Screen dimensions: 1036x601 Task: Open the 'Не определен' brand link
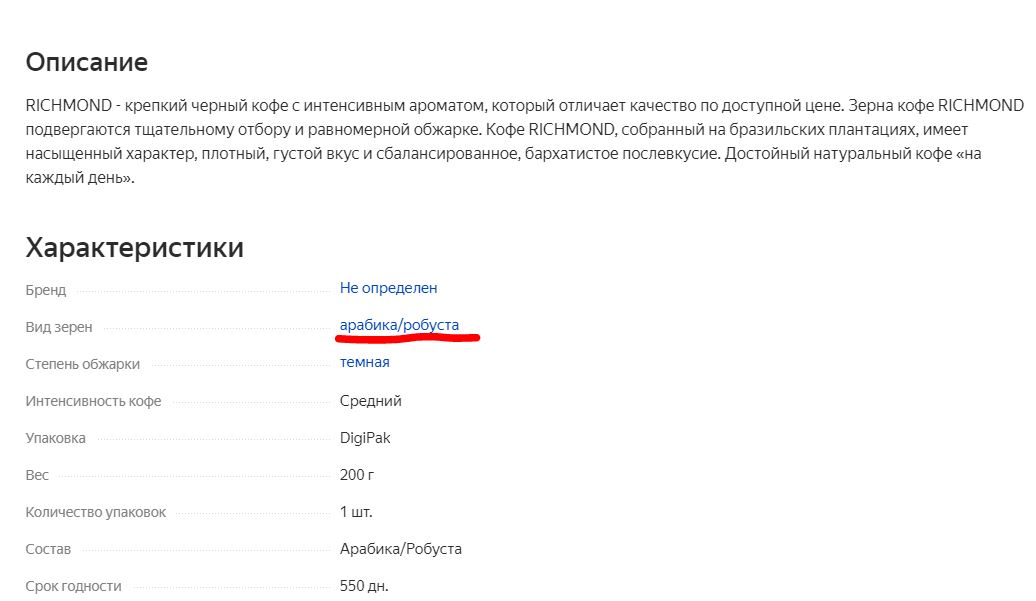coord(388,289)
